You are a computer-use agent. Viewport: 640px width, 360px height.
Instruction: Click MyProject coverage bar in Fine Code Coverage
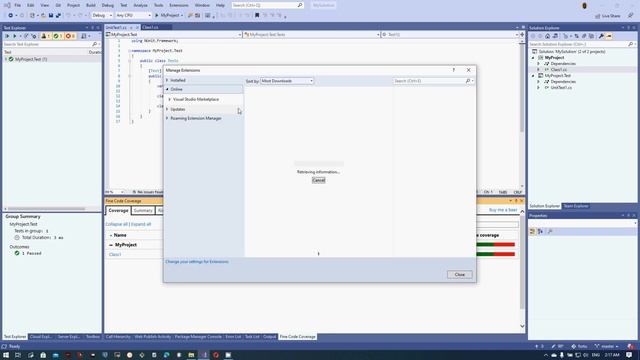click(x=496, y=245)
